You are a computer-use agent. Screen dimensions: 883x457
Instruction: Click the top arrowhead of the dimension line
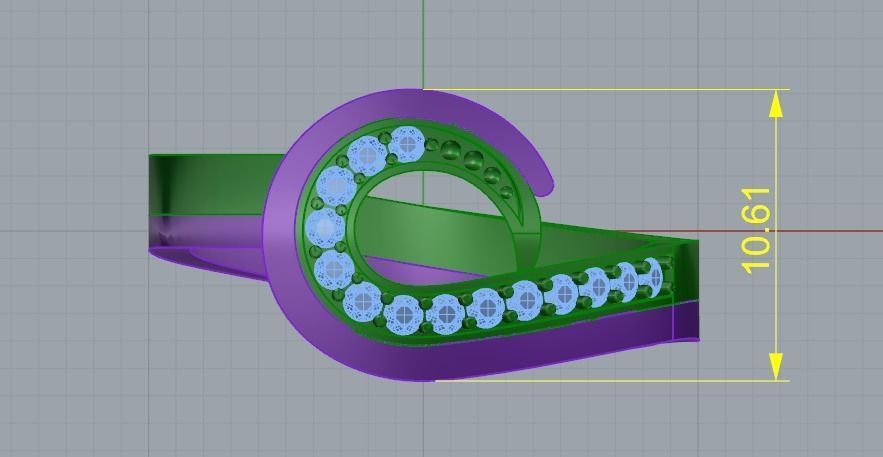pos(776,104)
